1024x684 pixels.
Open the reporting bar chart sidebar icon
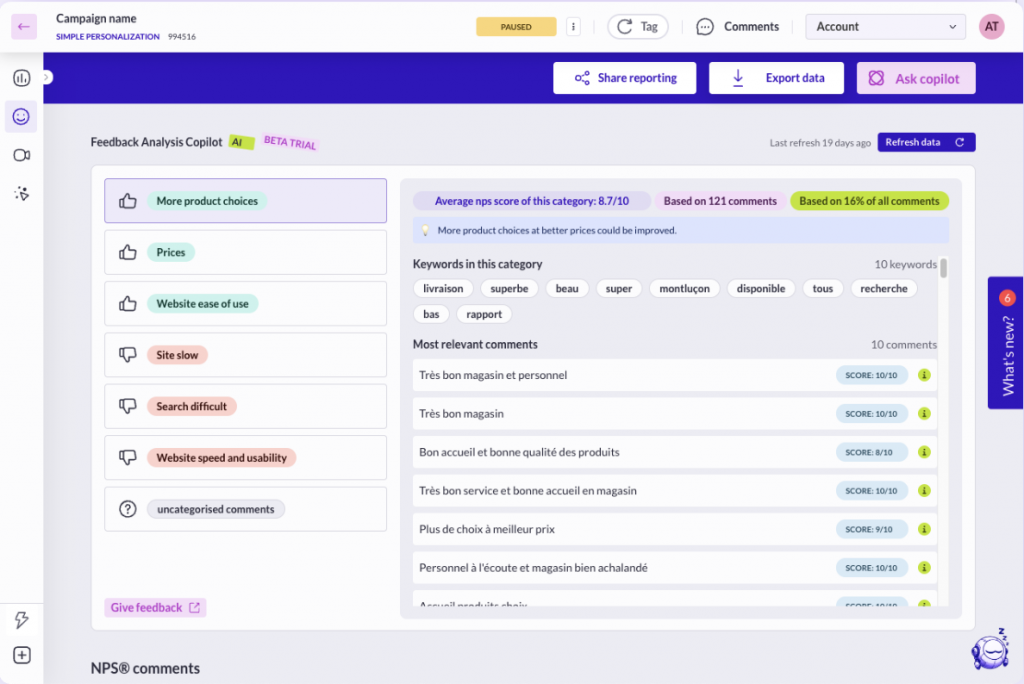[21, 78]
